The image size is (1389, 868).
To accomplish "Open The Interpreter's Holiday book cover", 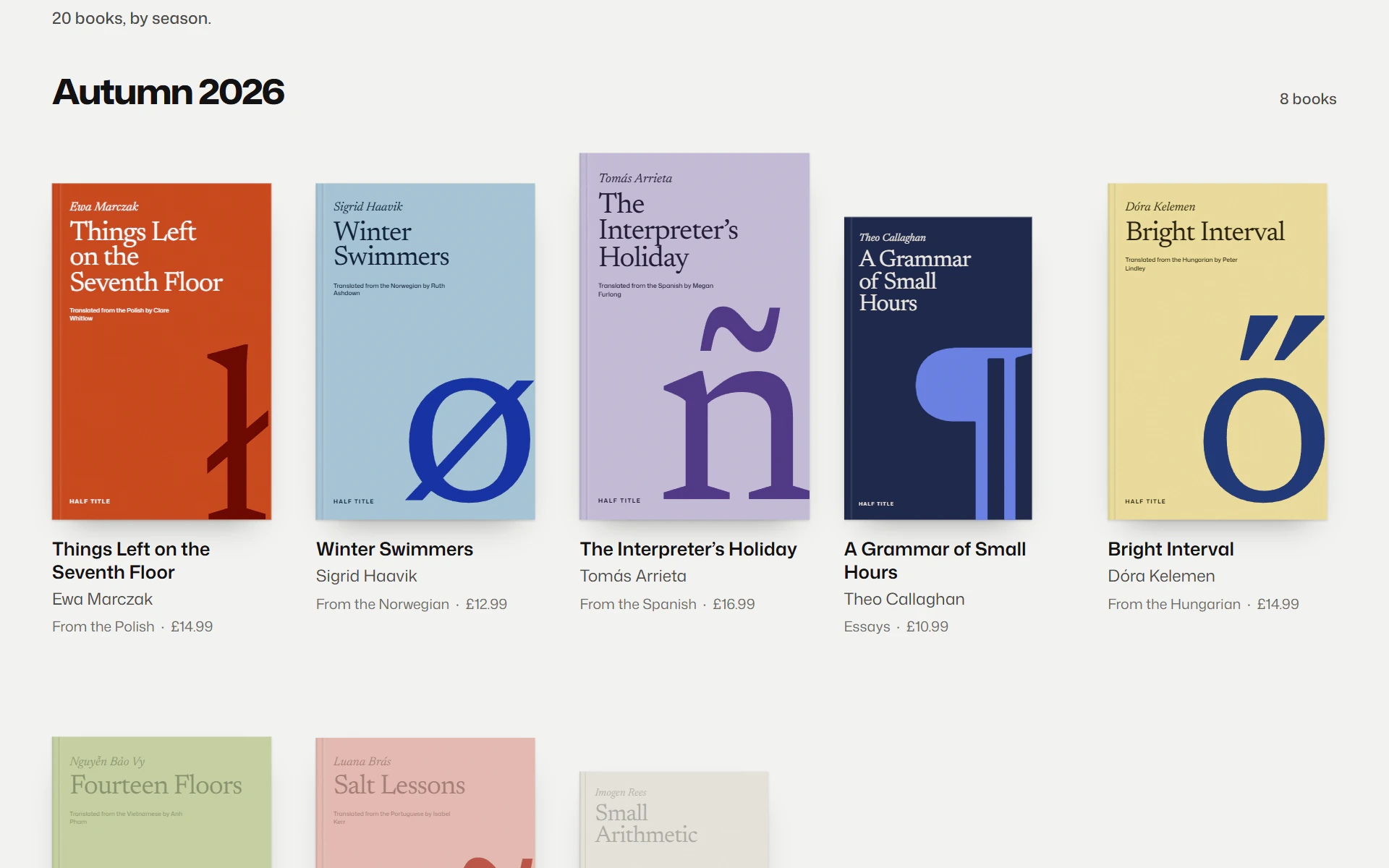I will pyautogui.click(x=694, y=336).
